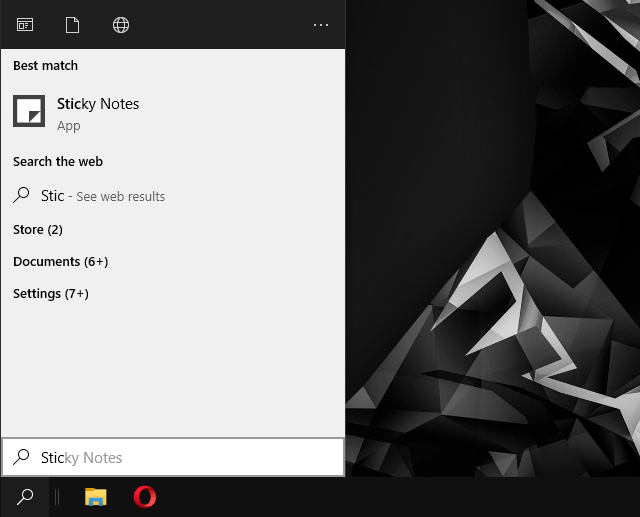Open the more options ellipsis menu
The width and height of the screenshot is (640, 517).
(321, 25)
